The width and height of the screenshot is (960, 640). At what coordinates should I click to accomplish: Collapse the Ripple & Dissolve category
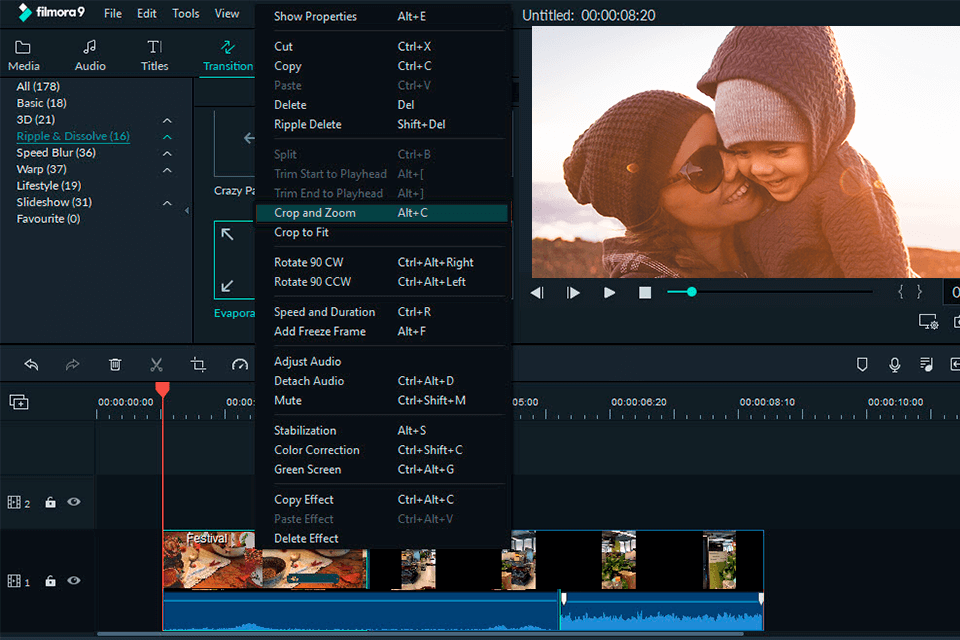click(167, 138)
